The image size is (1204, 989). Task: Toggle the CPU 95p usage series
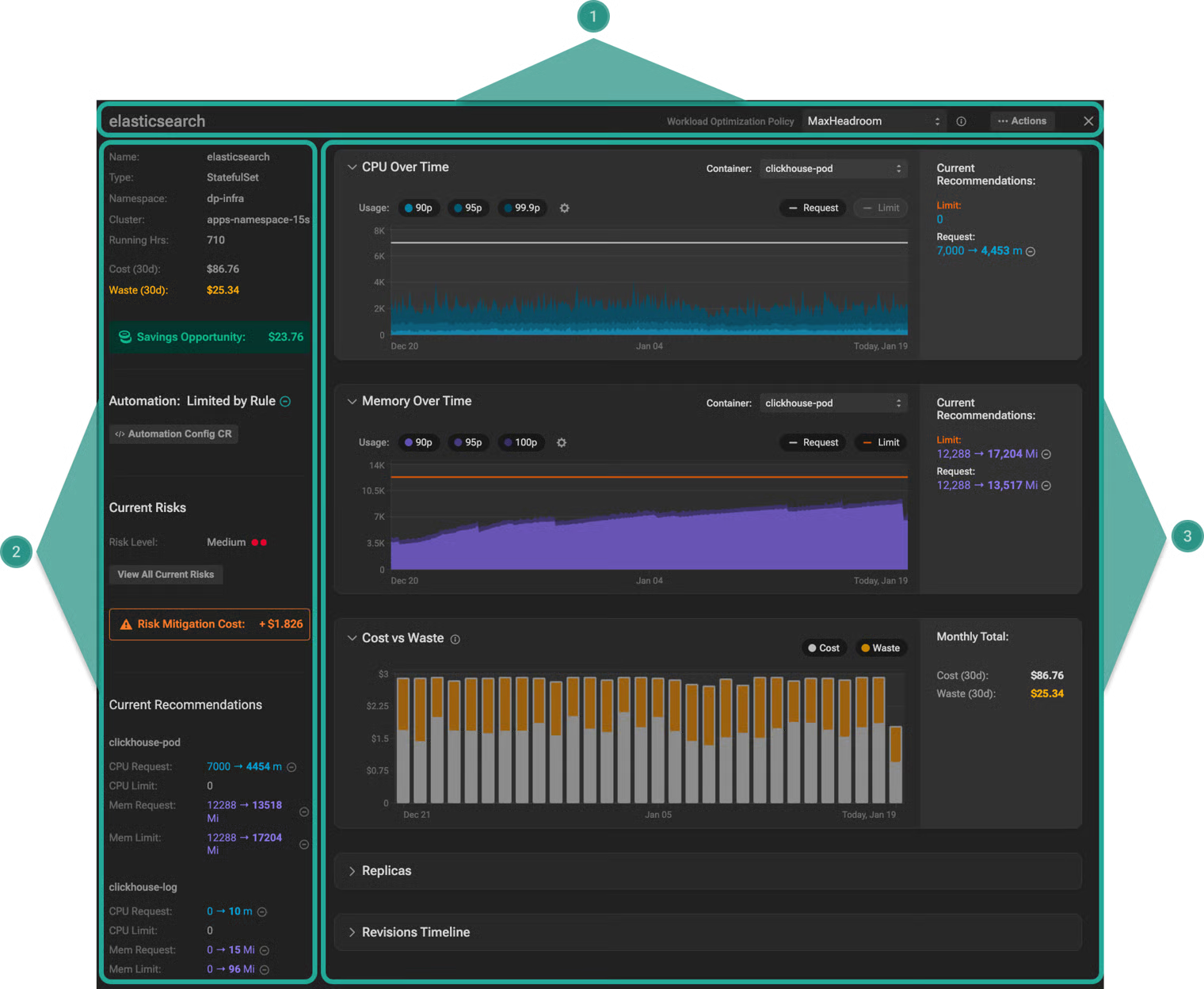click(x=468, y=208)
